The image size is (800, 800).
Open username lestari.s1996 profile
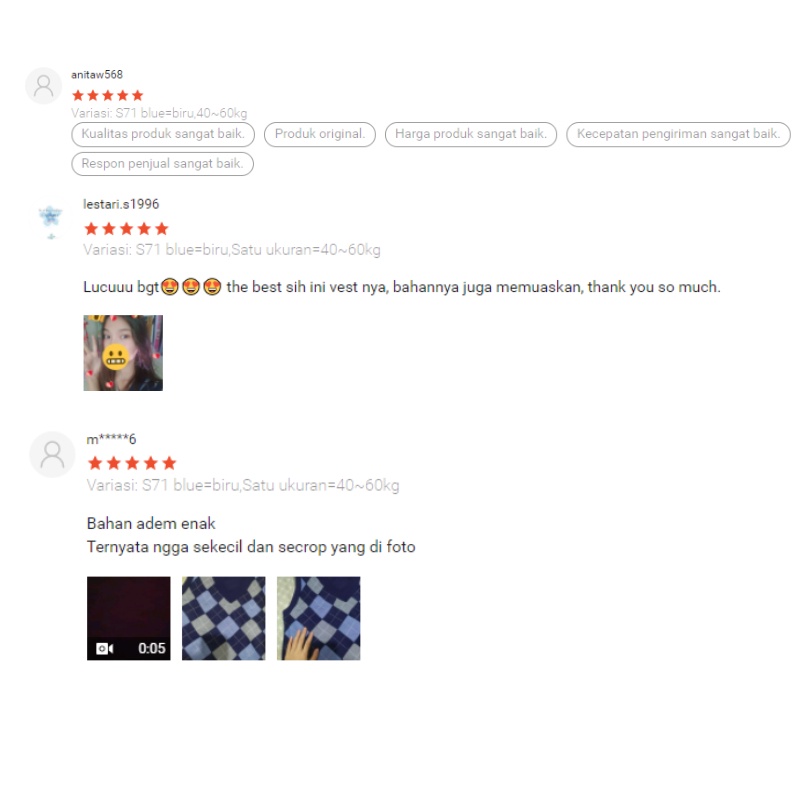121,204
